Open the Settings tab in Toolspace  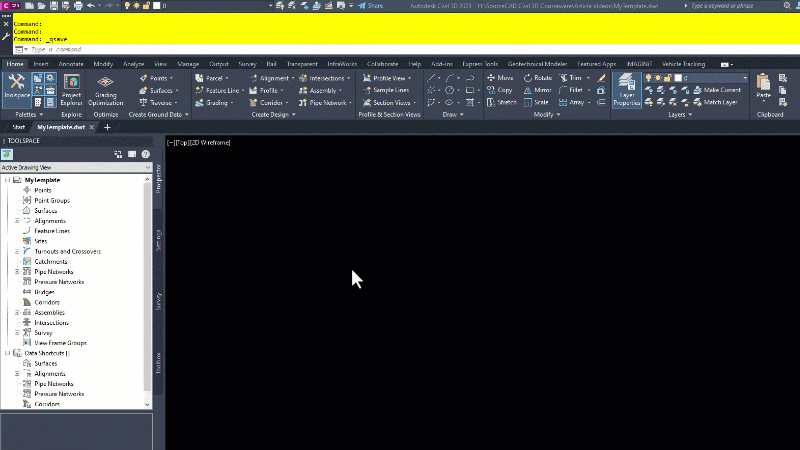click(158, 238)
